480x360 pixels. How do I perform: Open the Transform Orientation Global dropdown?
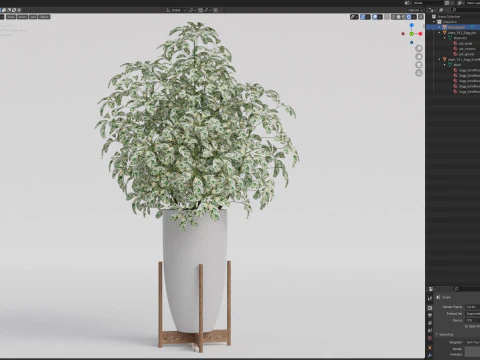coord(176,10)
